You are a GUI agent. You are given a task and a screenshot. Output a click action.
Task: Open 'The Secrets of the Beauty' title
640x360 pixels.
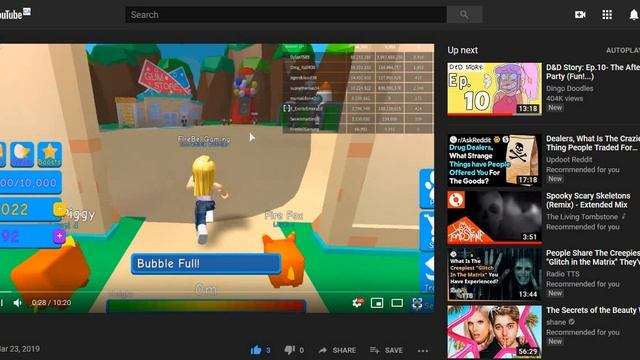[x=593, y=310]
